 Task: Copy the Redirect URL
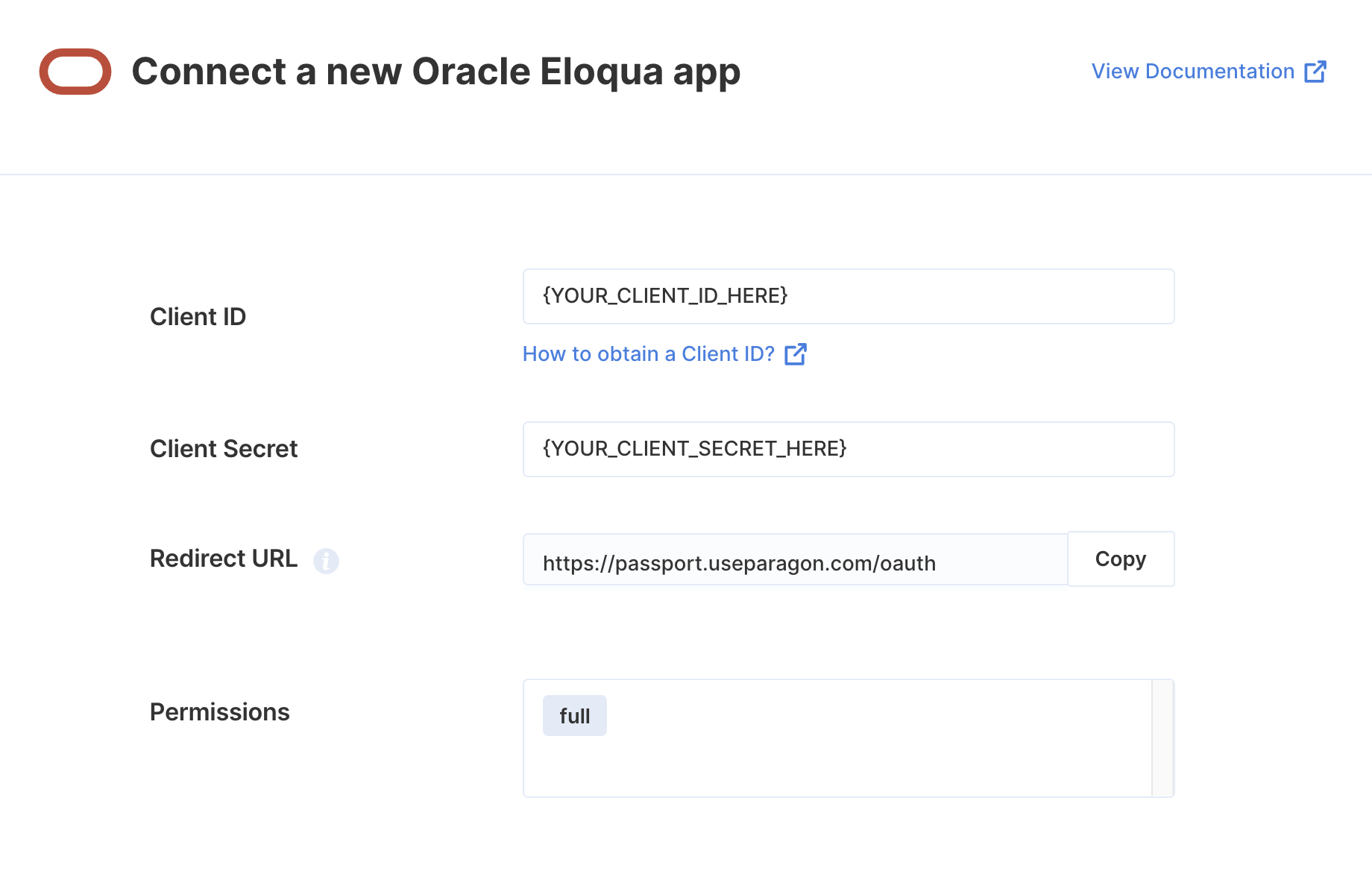point(1121,559)
